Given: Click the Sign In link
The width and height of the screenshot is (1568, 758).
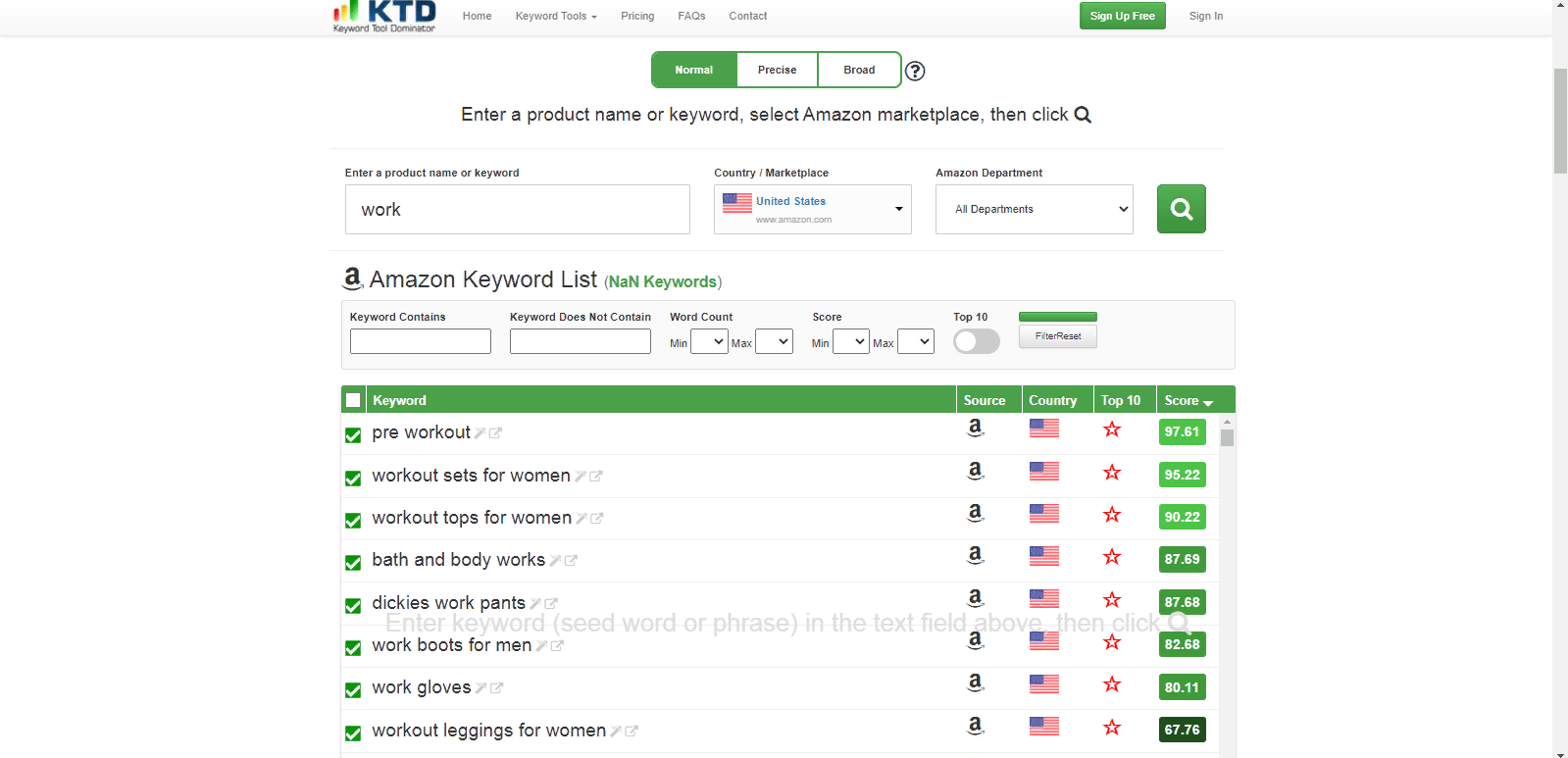Looking at the screenshot, I should (x=1206, y=17).
